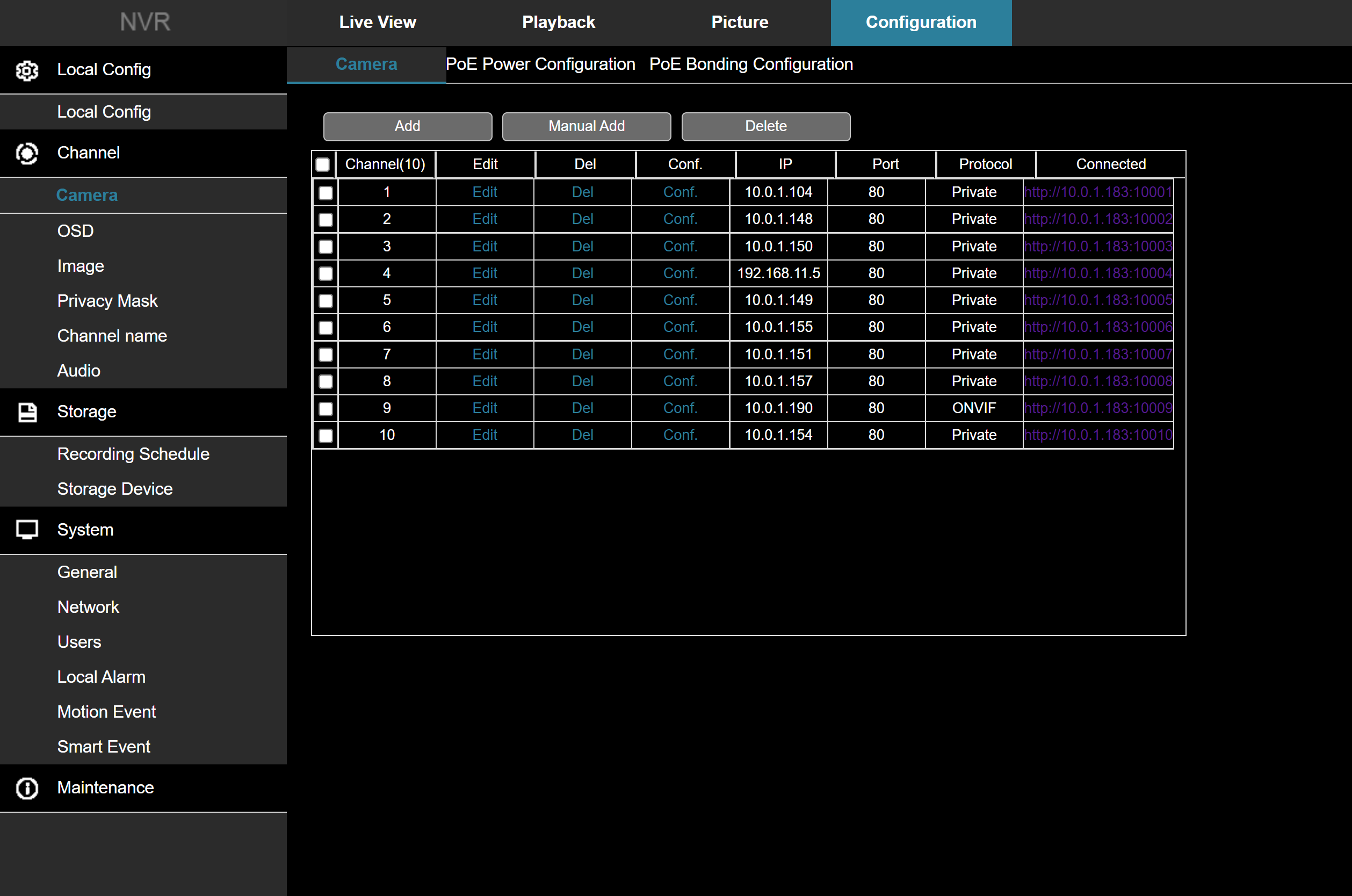1352x896 pixels.
Task: Open connected link ending in 10005
Action: (1098, 300)
